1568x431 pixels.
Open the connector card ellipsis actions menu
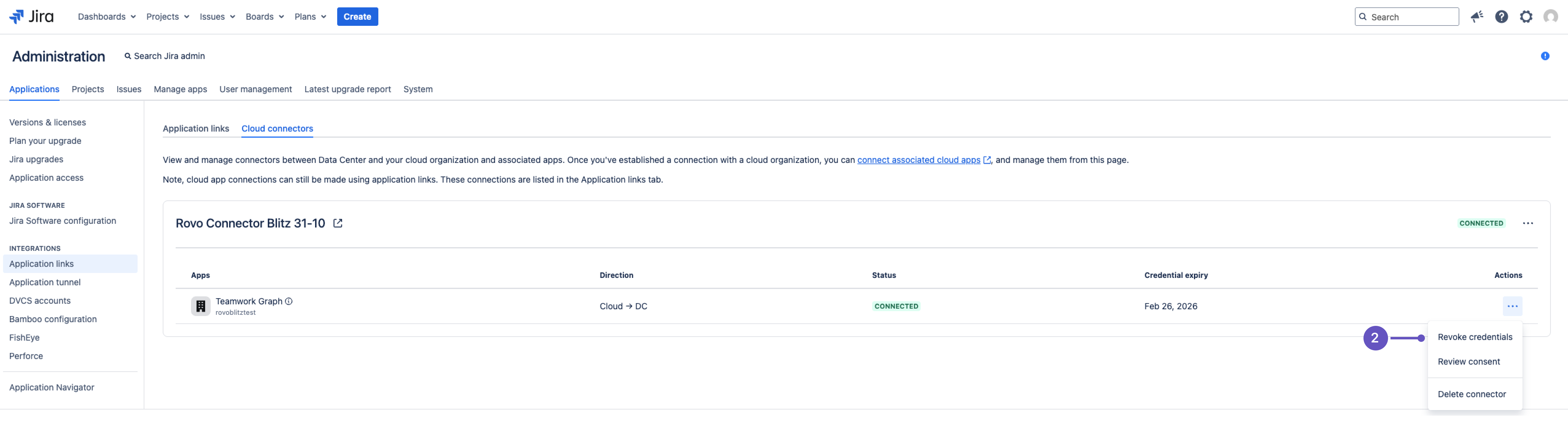coord(1528,223)
